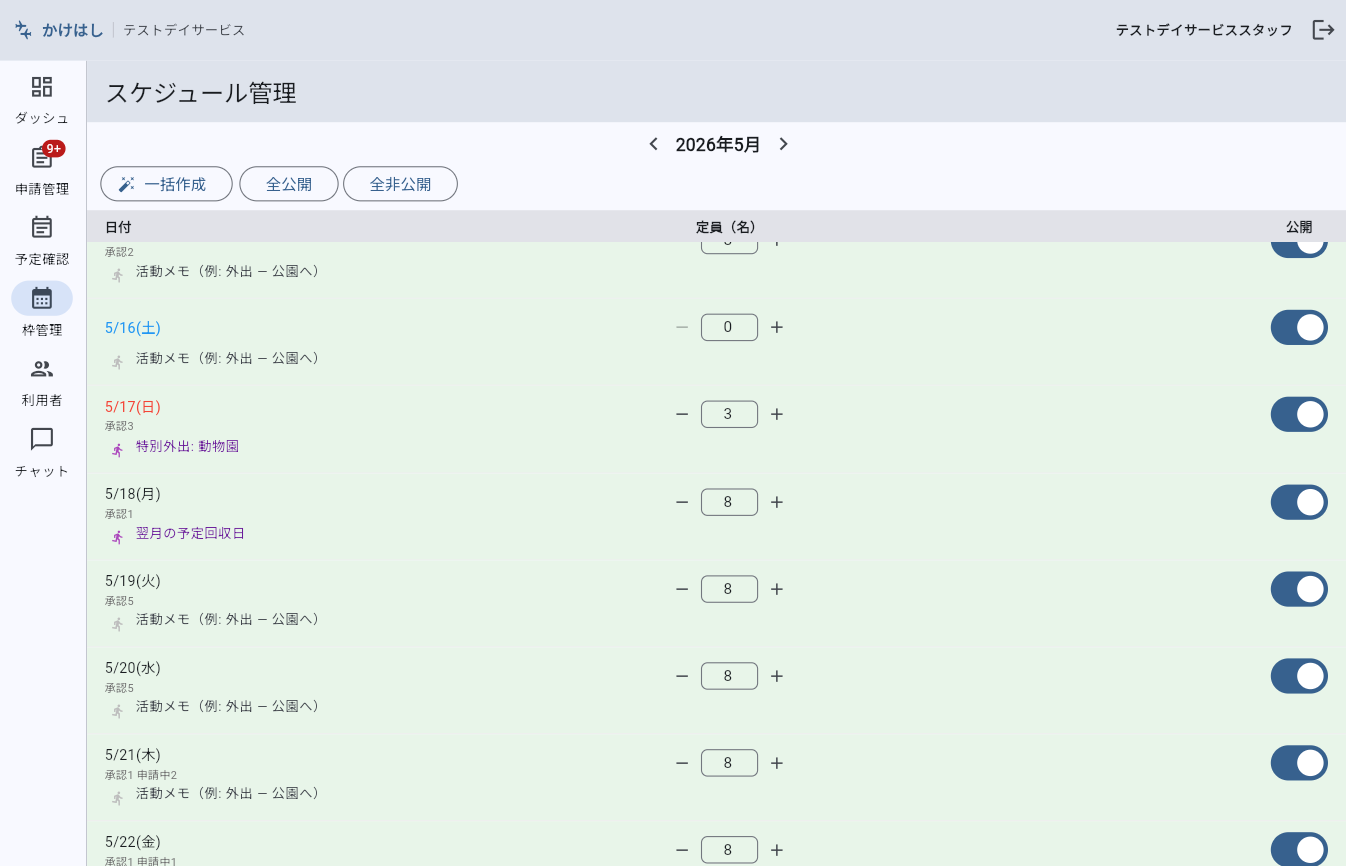Click the capacity field for 5/16(土)
This screenshot has width=1346, height=866.
point(729,327)
